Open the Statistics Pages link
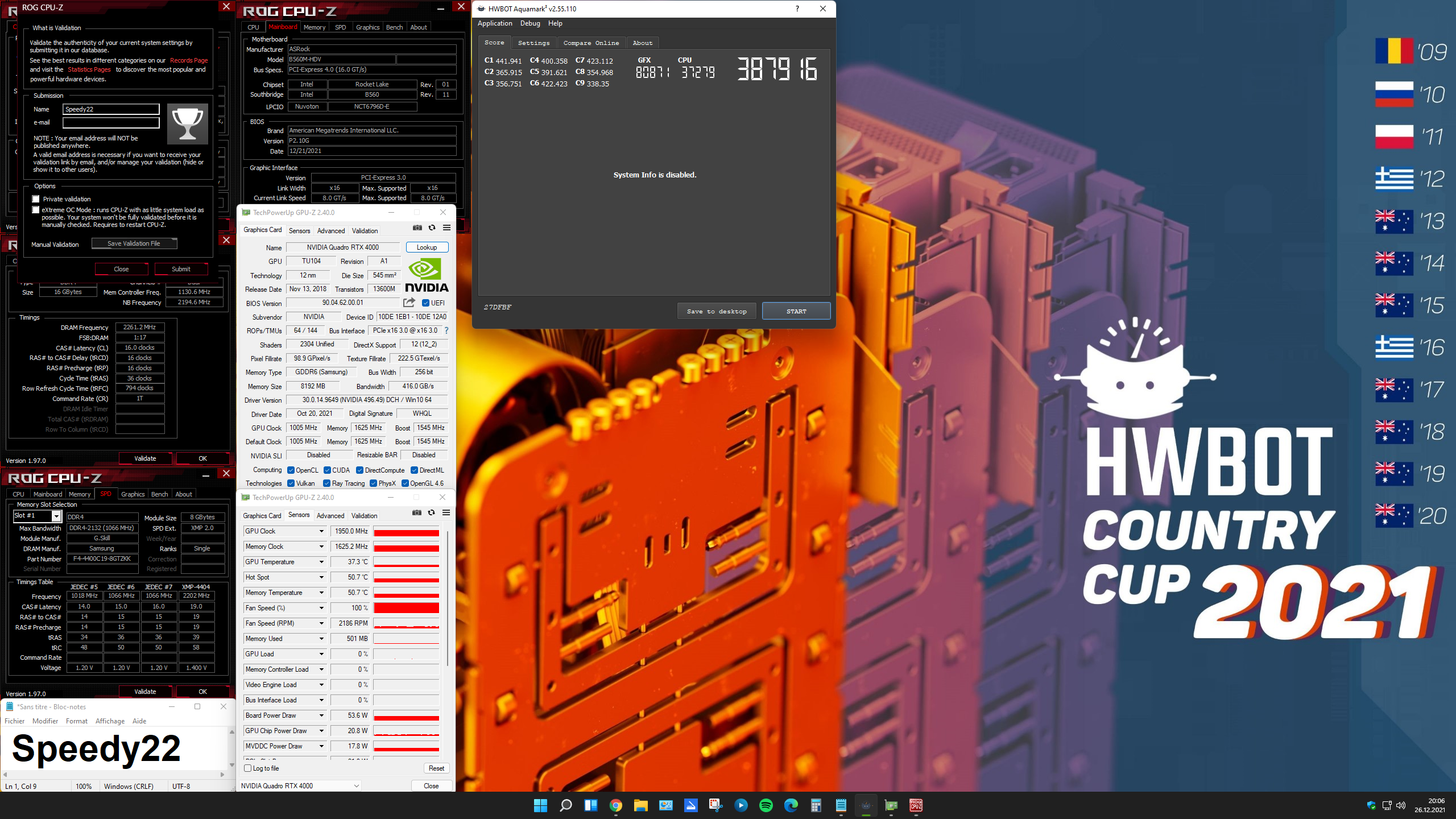 [89, 69]
